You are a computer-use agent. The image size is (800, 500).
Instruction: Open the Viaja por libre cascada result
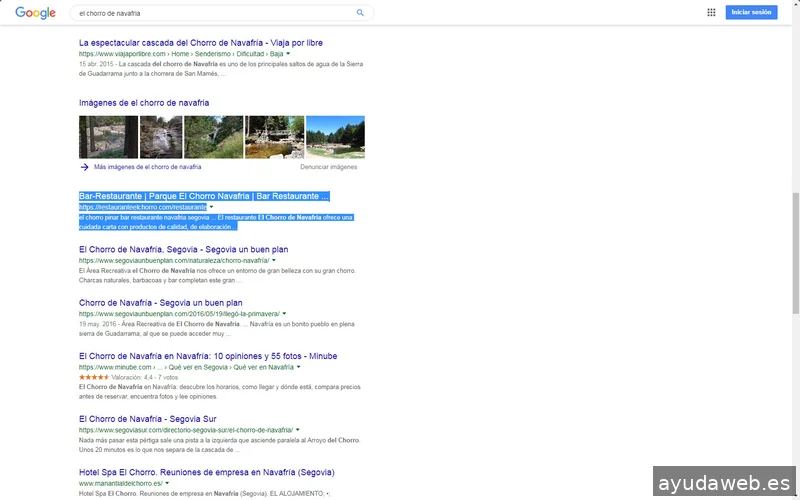click(x=200, y=43)
